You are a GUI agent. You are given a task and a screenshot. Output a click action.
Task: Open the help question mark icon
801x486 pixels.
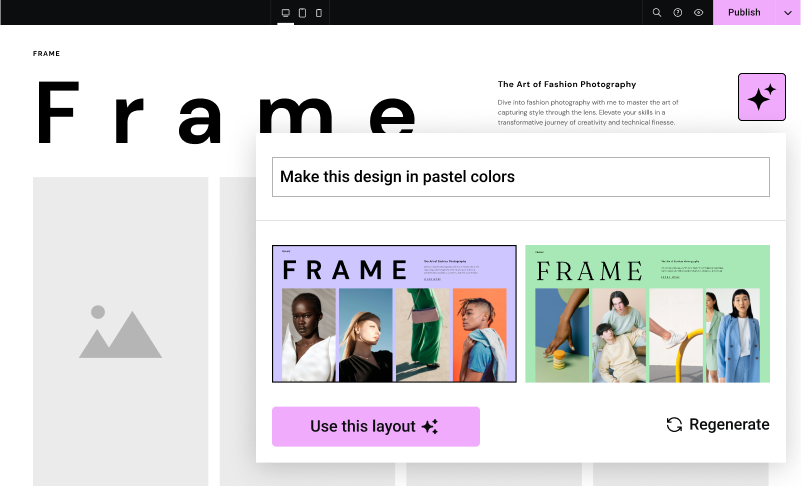coord(678,12)
